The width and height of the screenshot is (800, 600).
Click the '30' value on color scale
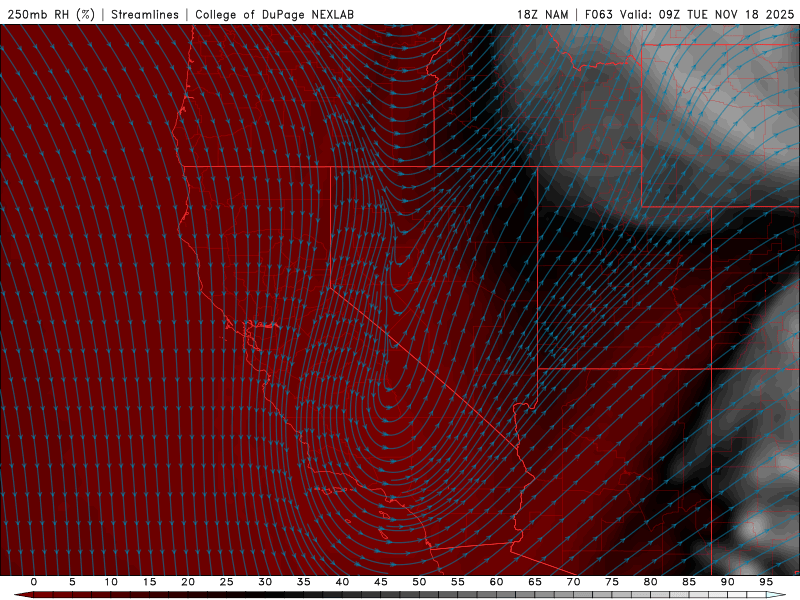coord(265,582)
